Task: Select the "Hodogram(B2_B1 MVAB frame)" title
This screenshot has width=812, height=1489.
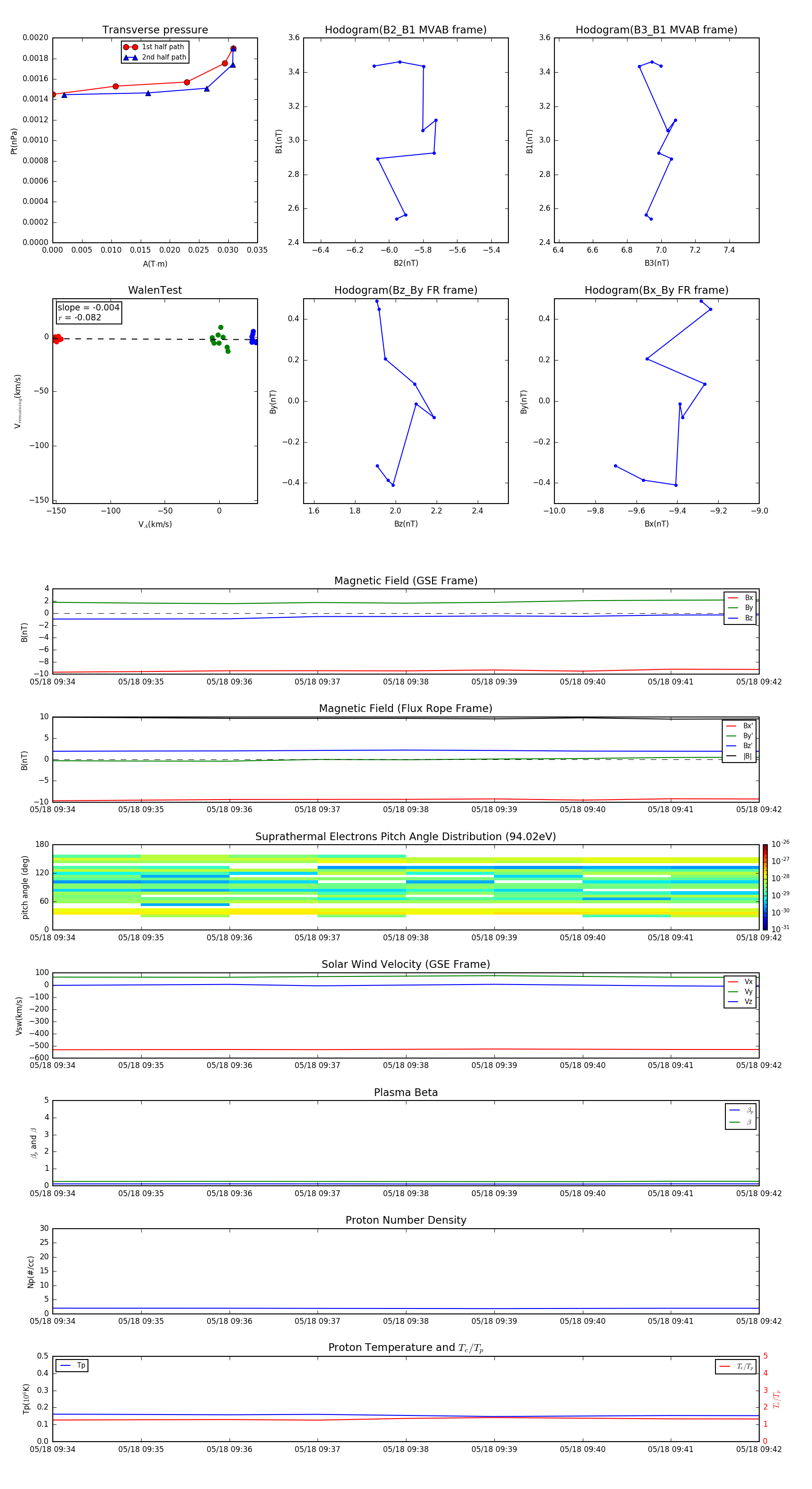Action: coord(406,29)
